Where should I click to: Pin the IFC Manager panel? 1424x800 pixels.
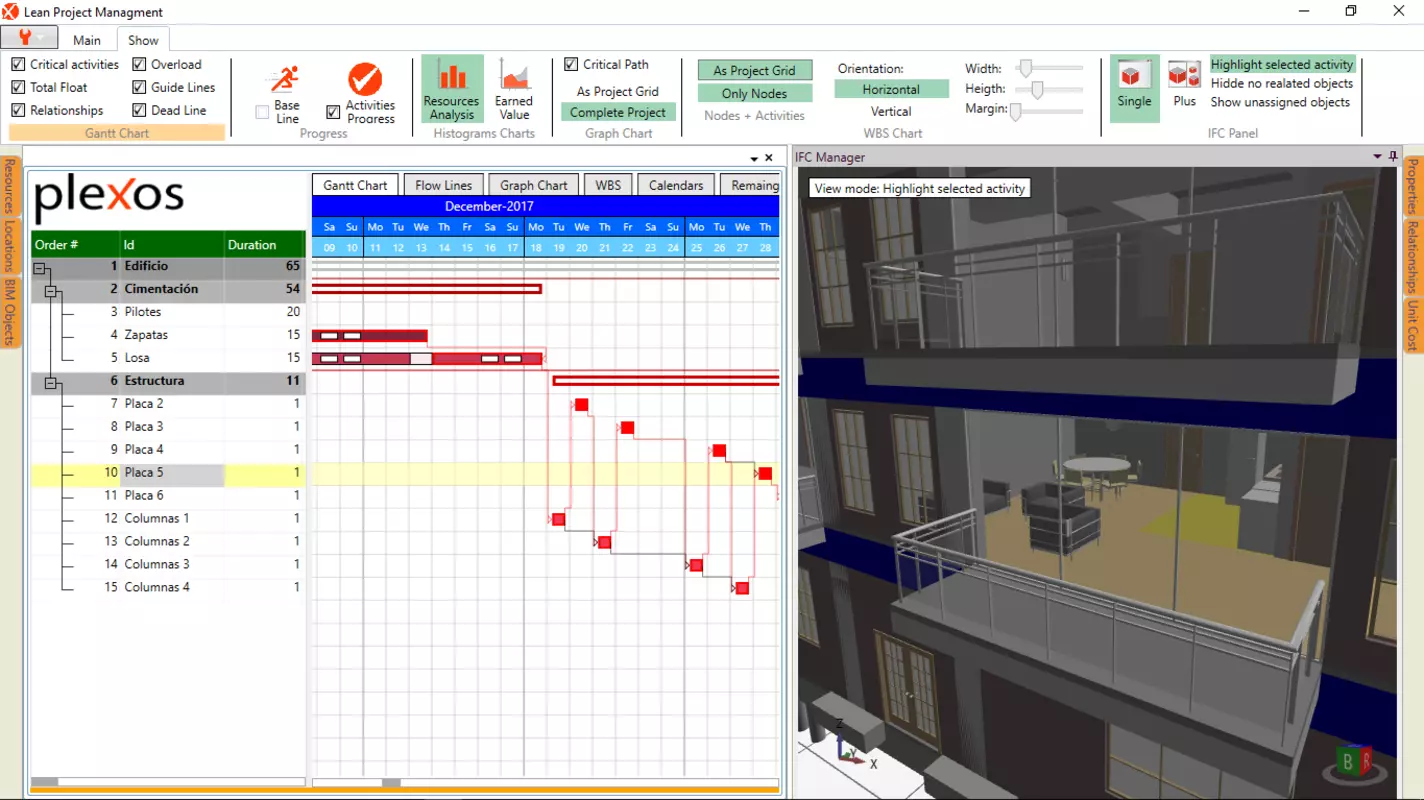pos(1393,157)
